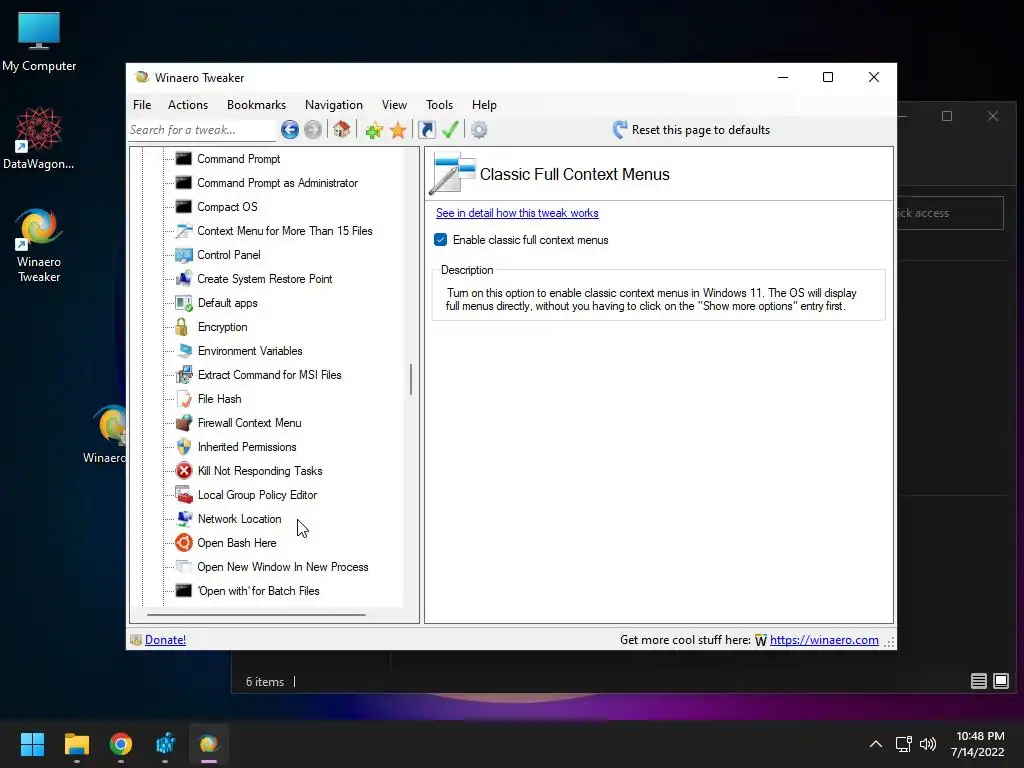Open My Computer desktop icon

point(39,40)
